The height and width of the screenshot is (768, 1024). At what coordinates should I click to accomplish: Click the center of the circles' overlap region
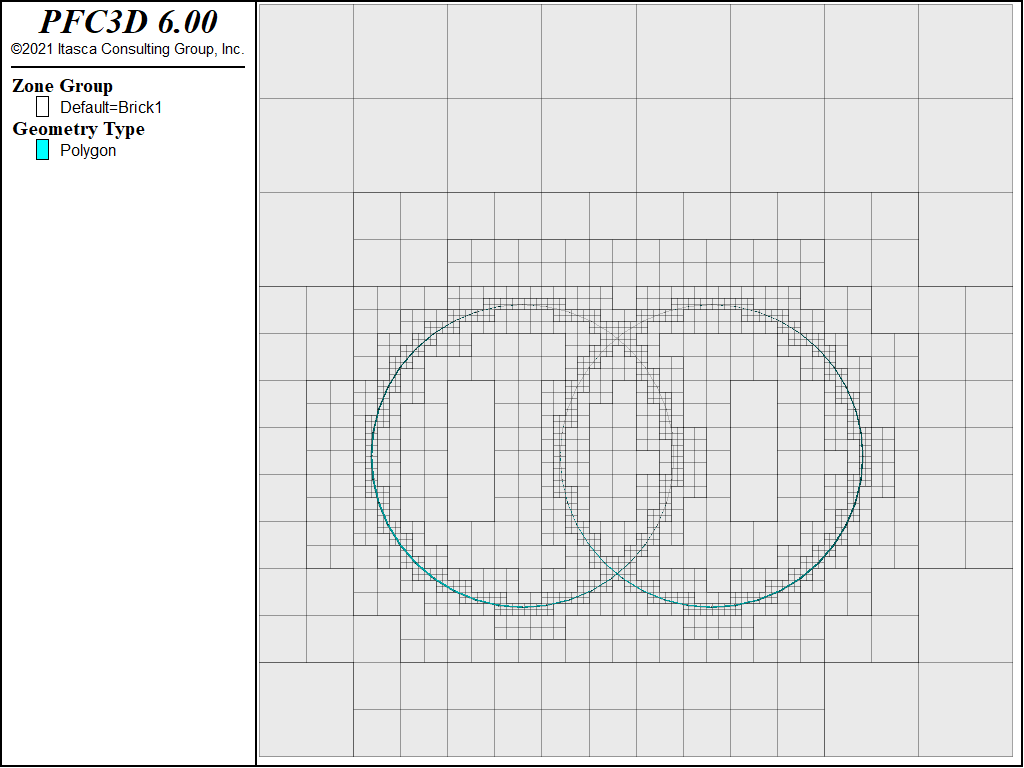617,456
